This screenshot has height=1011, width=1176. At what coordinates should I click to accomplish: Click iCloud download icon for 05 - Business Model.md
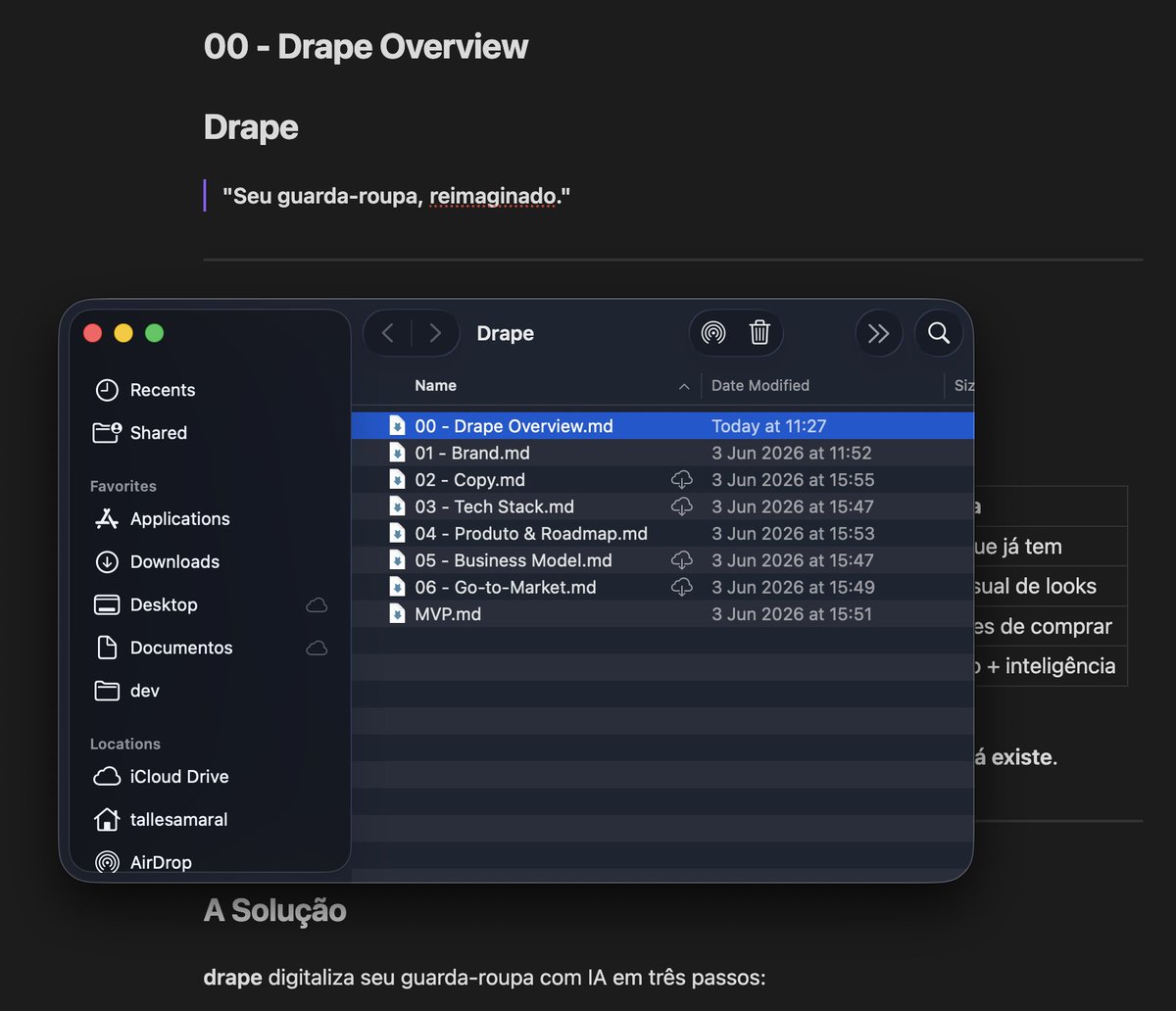681,560
